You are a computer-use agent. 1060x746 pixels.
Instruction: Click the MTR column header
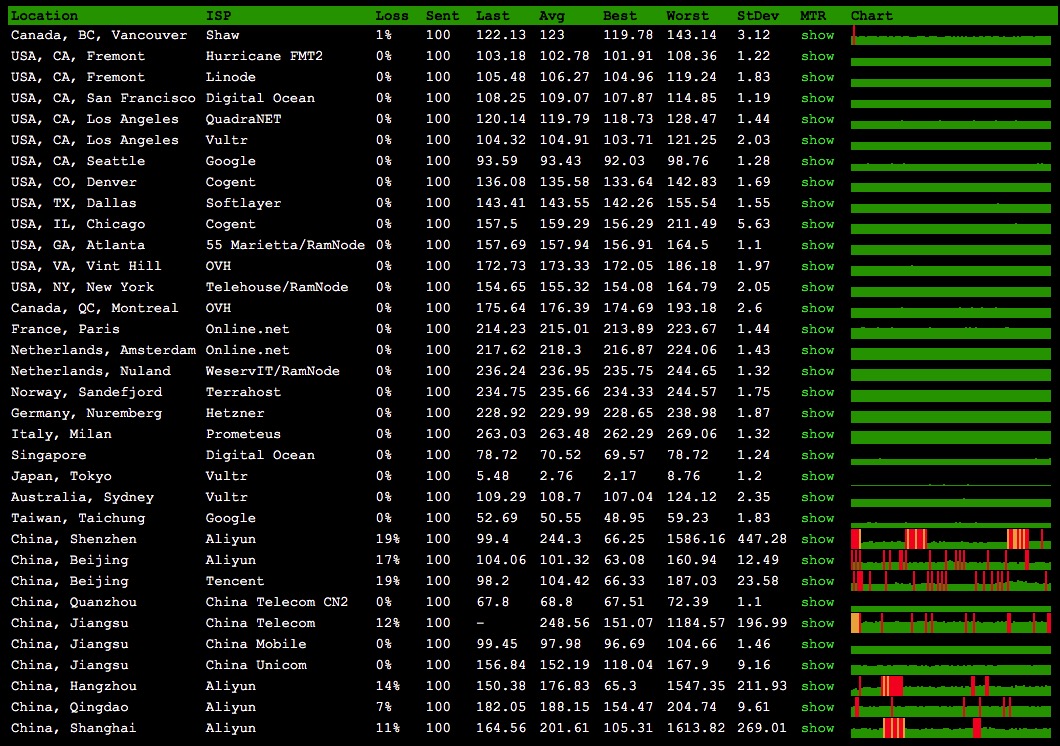(813, 15)
